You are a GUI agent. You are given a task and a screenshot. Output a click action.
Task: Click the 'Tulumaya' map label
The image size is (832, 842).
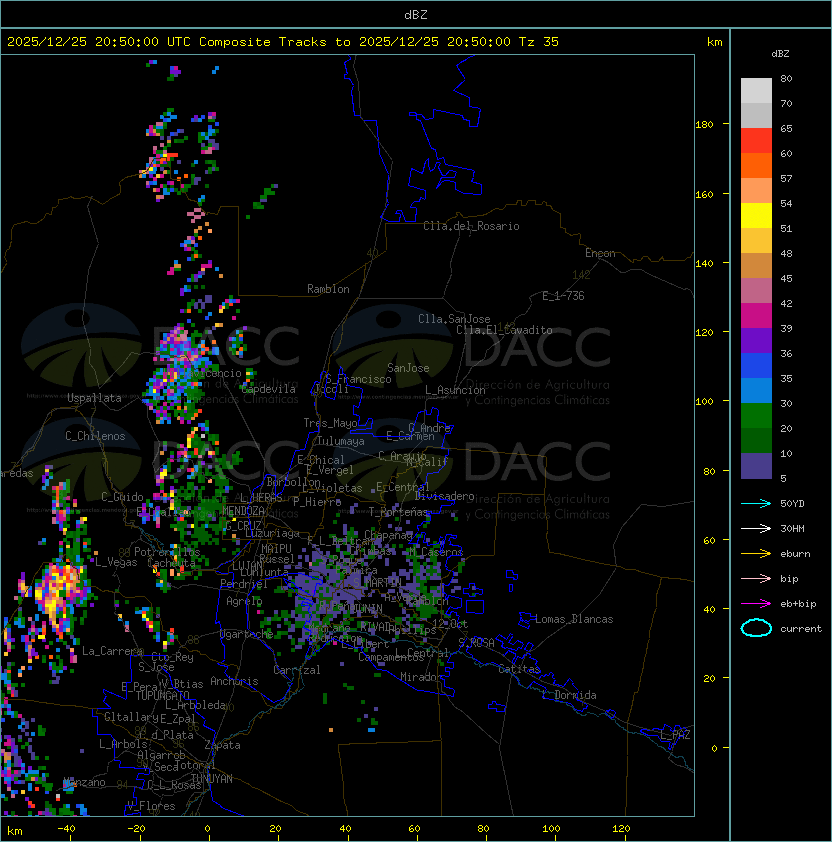[x=341, y=441]
